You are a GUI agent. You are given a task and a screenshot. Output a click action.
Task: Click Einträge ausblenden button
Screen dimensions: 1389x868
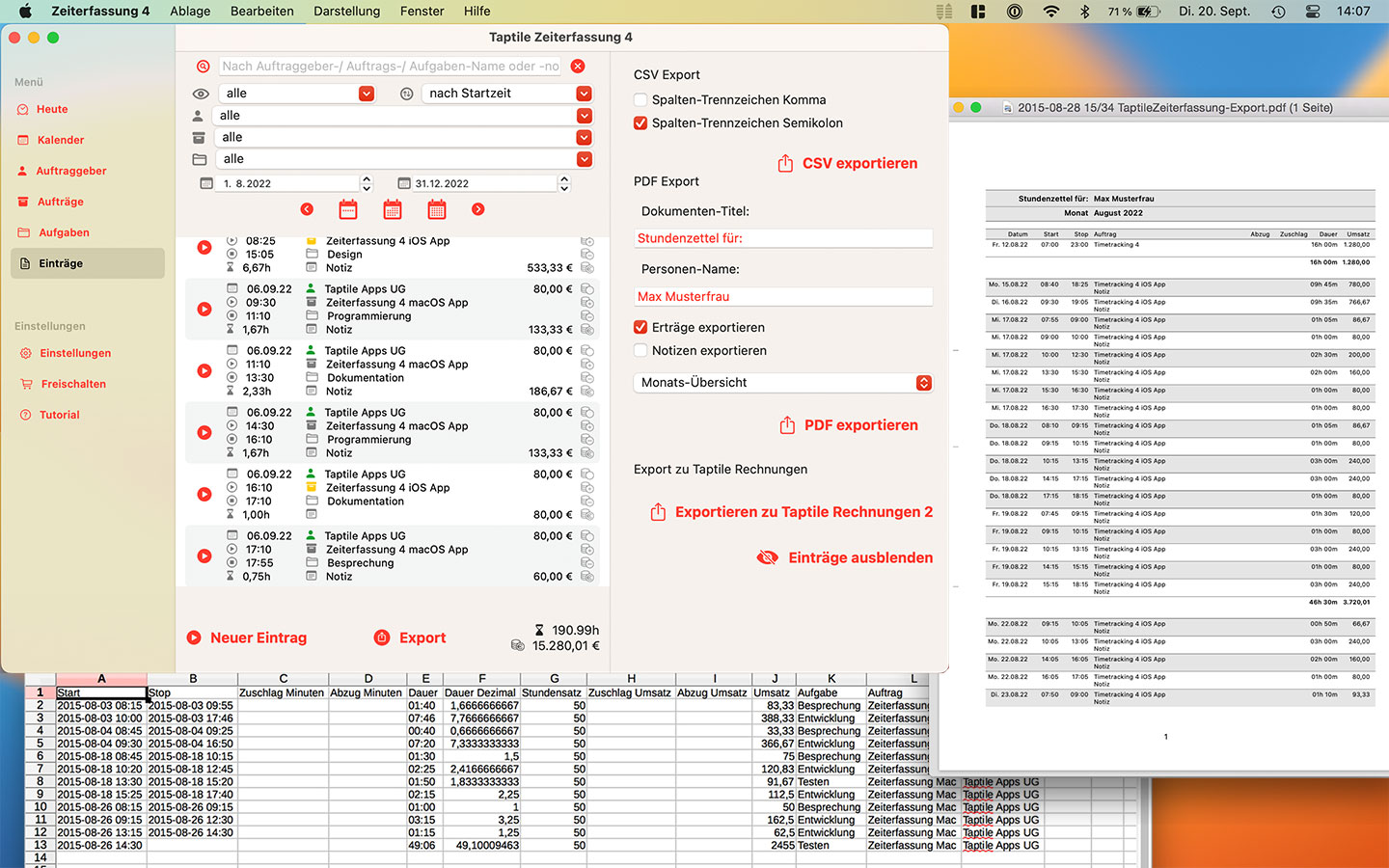click(x=844, y=557)
